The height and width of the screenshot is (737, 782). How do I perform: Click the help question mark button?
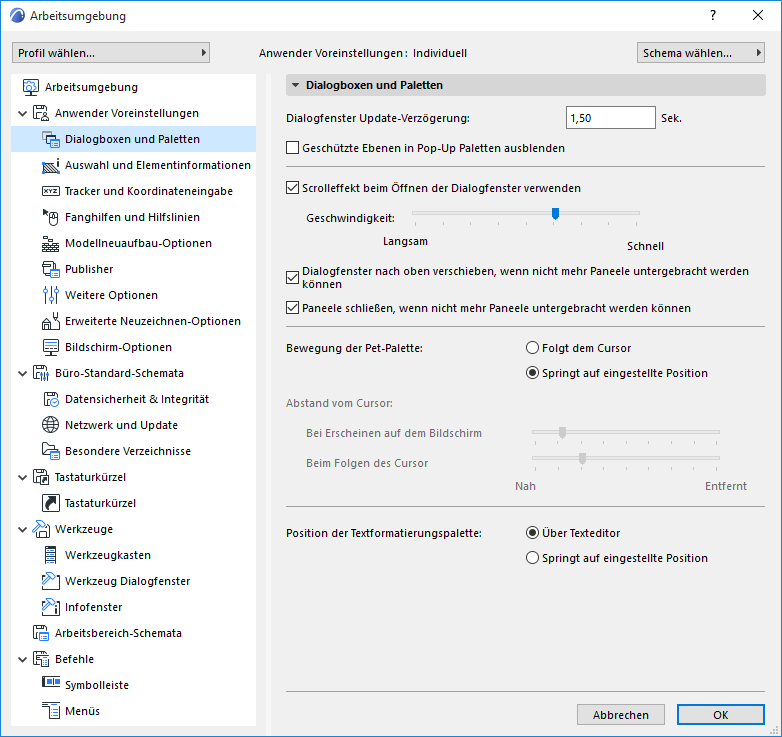[713, 15]
